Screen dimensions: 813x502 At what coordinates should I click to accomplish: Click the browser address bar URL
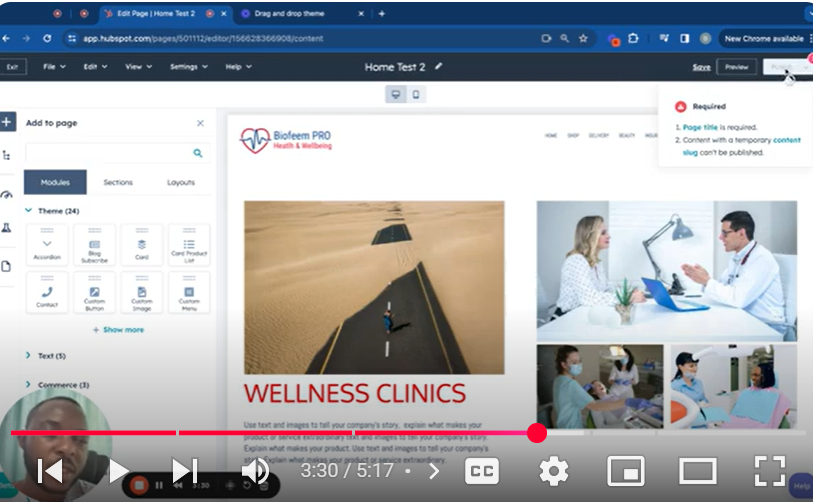point(203,38)
